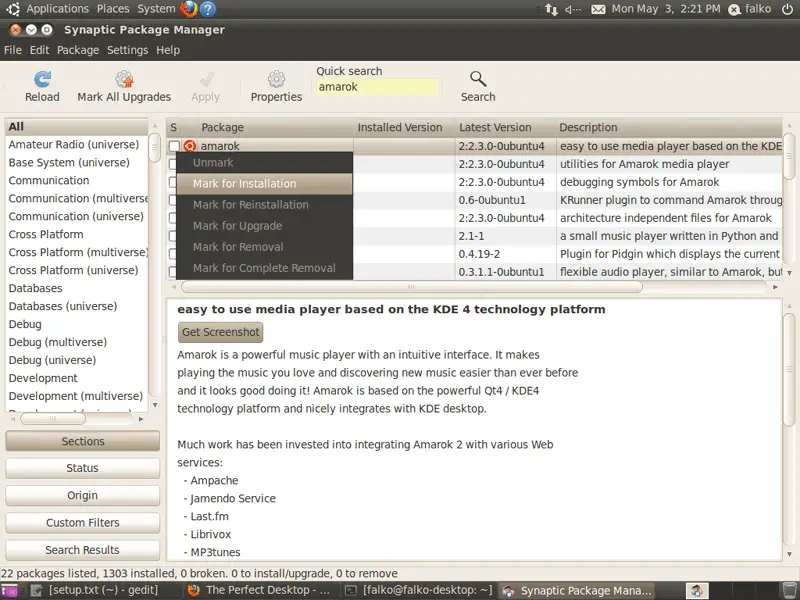Click the clock showing Mon May 3, 2:21 PM

(x=666, y=9)
